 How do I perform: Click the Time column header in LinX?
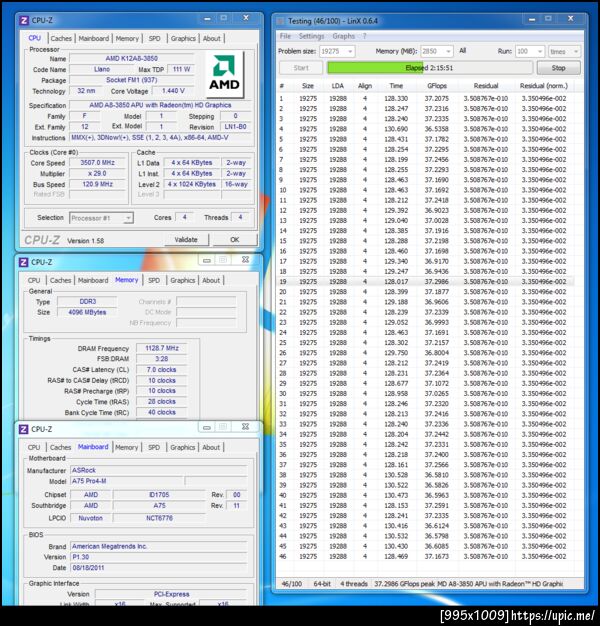pyautogui.click(x=396, y=86)
